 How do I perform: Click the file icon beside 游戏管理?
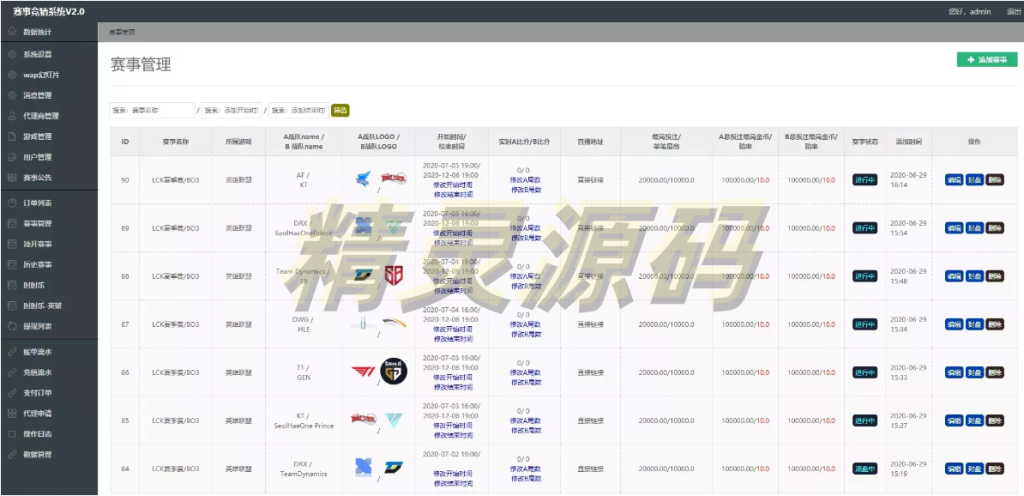click(12, 136)
